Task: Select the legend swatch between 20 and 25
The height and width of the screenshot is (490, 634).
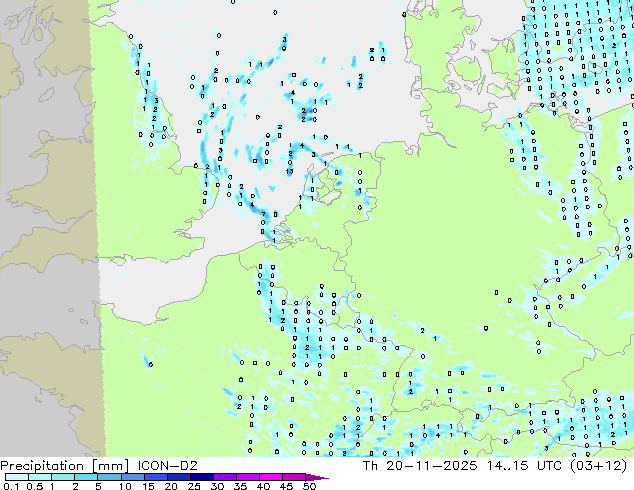Action: coord(178,477)
